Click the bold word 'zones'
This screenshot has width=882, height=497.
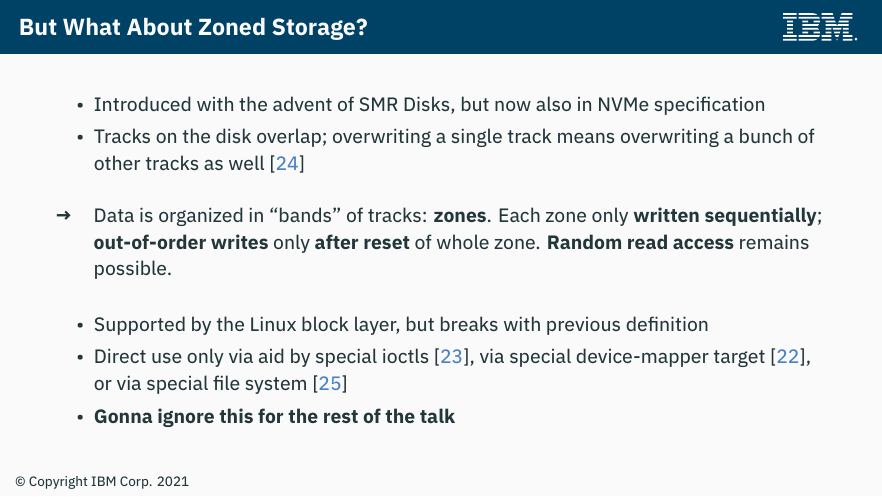coord(460,216)
